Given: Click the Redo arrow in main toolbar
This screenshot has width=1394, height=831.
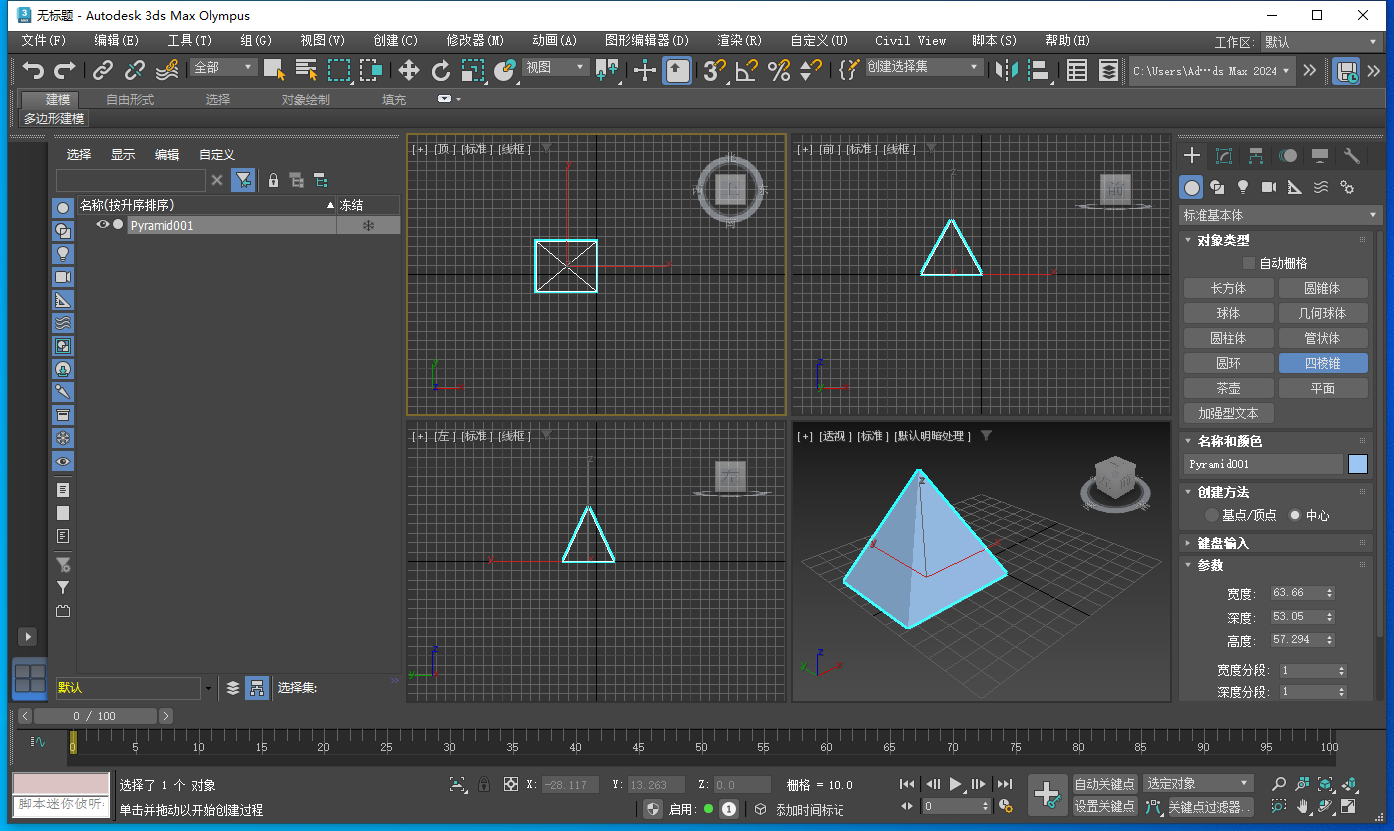Looking at the screenshot, I should coord(65,70).
